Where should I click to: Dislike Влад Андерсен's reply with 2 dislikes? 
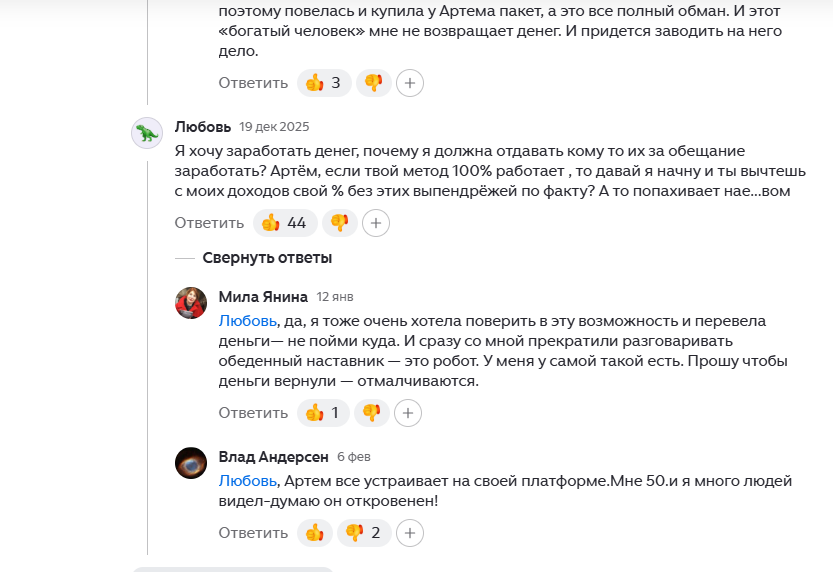tap(364, 532)
